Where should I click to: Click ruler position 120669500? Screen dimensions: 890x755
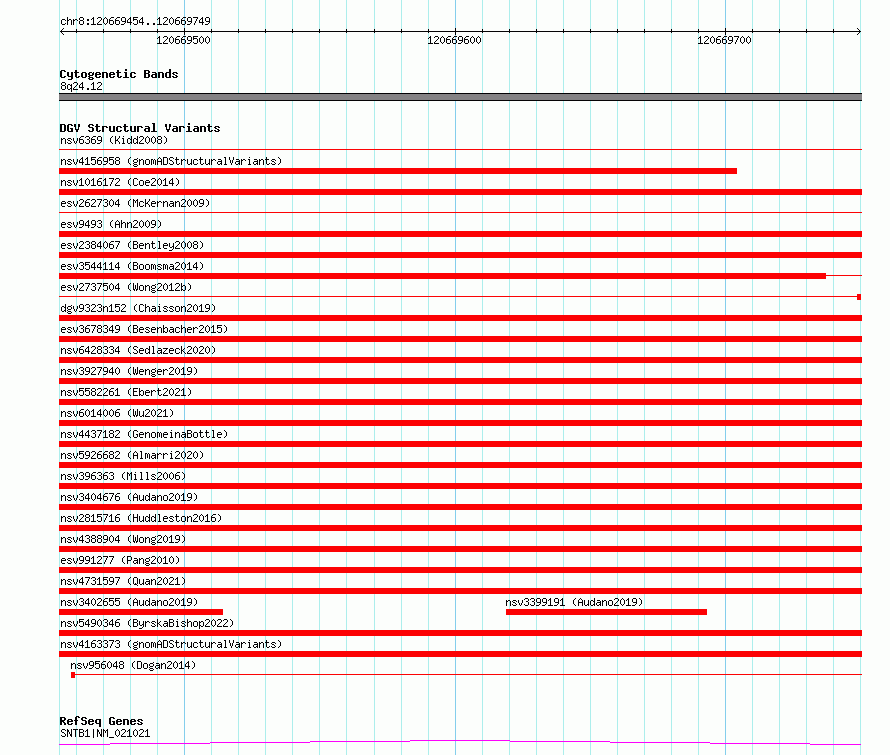[x=183, y=40]
